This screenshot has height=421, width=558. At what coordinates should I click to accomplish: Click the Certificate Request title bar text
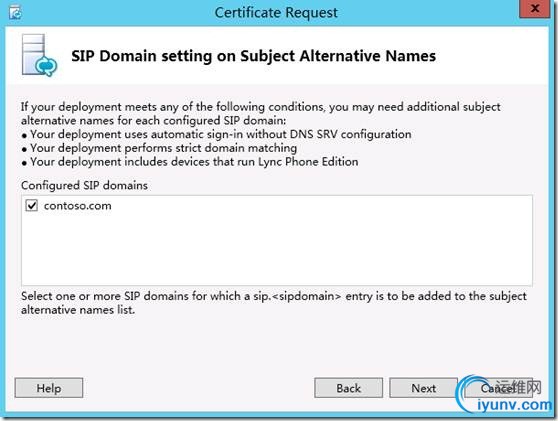coord(276,13)
